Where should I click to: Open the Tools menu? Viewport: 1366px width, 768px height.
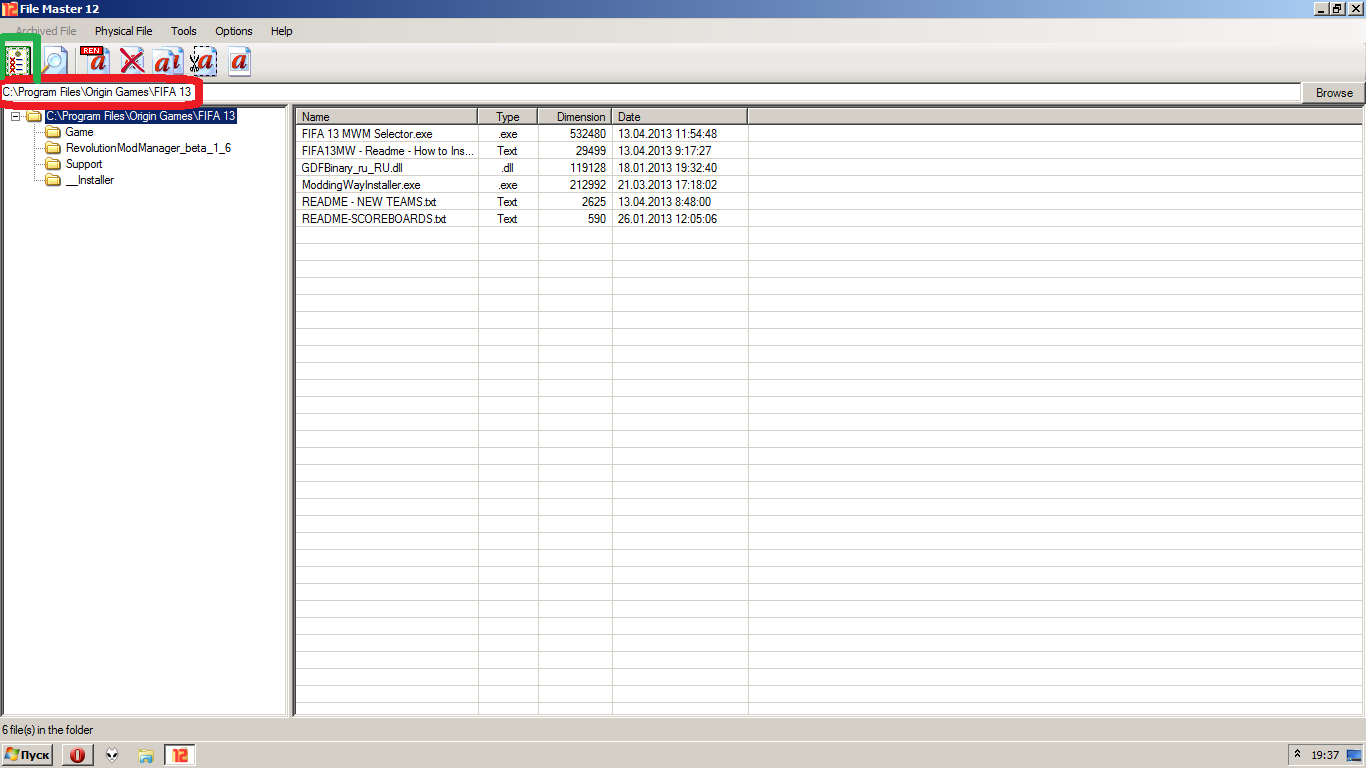184,31
